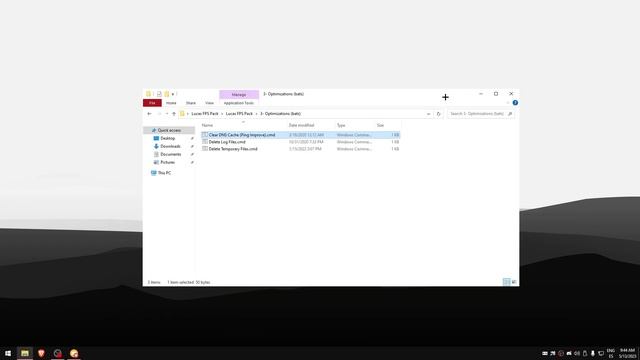640x360 pixels.
Task: Open the Customize Quick Access Toolbar dropdown
Action: [173, 94]
